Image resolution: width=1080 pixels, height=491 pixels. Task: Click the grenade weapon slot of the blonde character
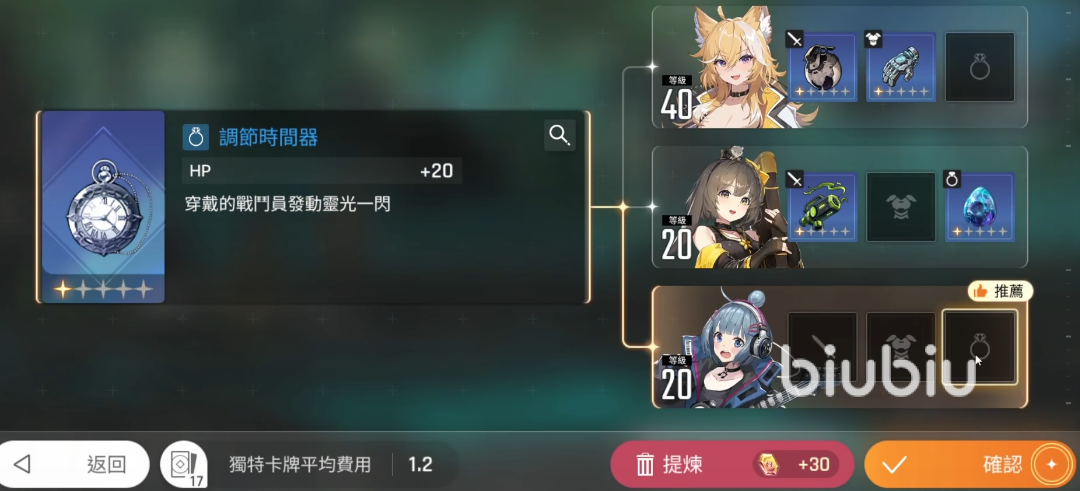click(822, 67)
